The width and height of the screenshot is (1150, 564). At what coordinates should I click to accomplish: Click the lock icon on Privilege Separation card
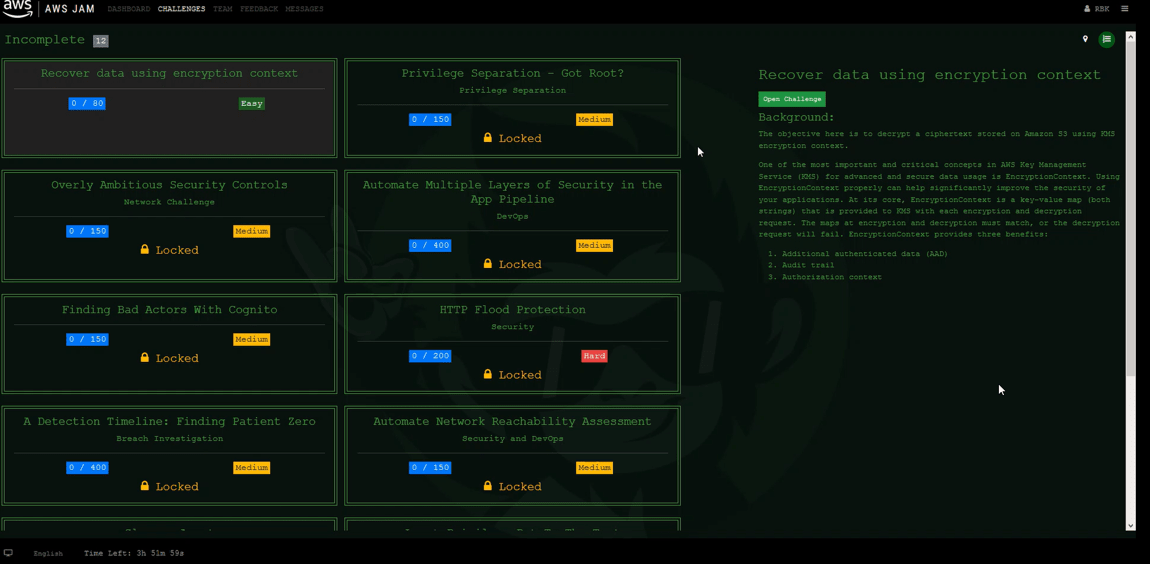[488, 138]
